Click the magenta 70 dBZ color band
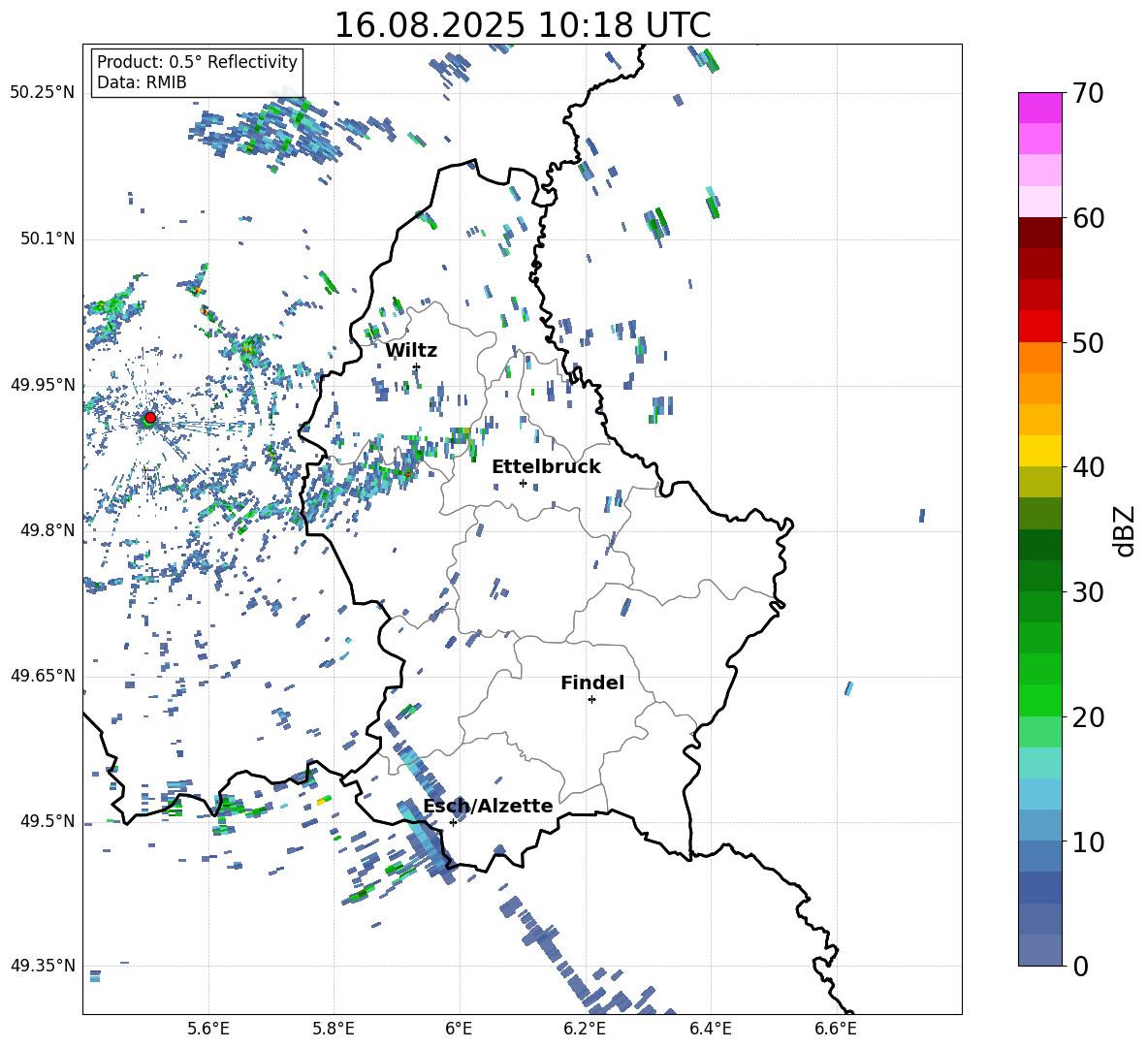The height and width of the screenshot is (1048, 1148). coord(1039,108)
